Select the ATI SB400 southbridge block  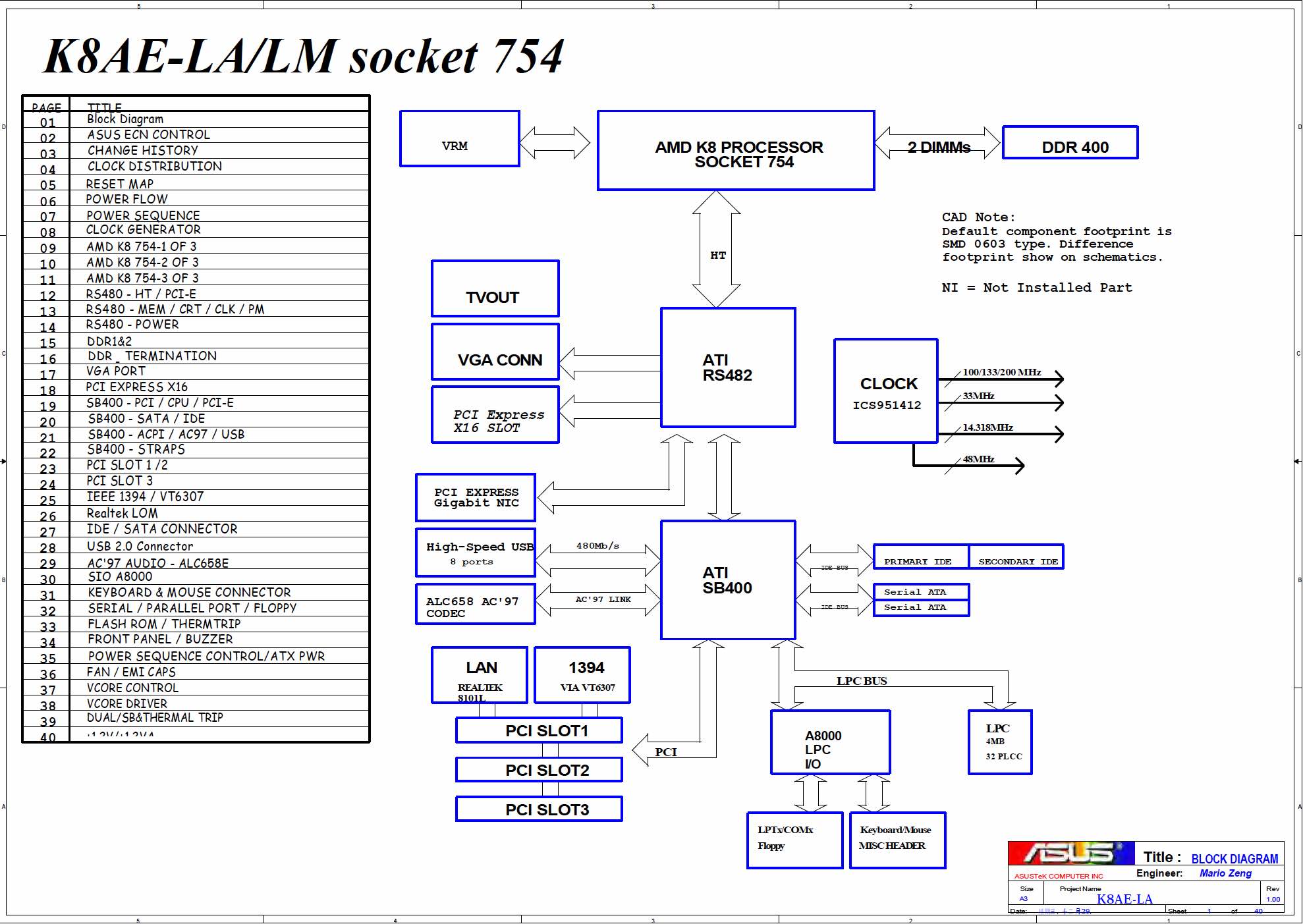[728, 580]
